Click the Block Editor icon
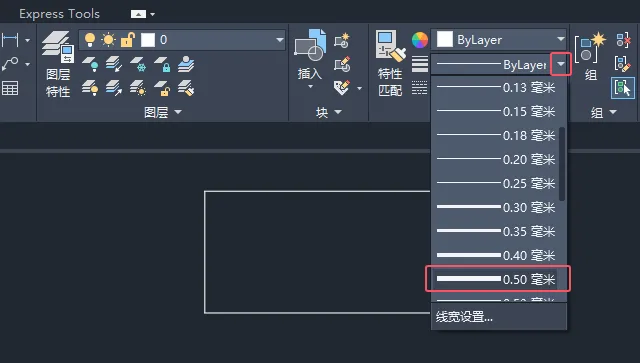The image size is (640, 363). [x=342, y=64]
